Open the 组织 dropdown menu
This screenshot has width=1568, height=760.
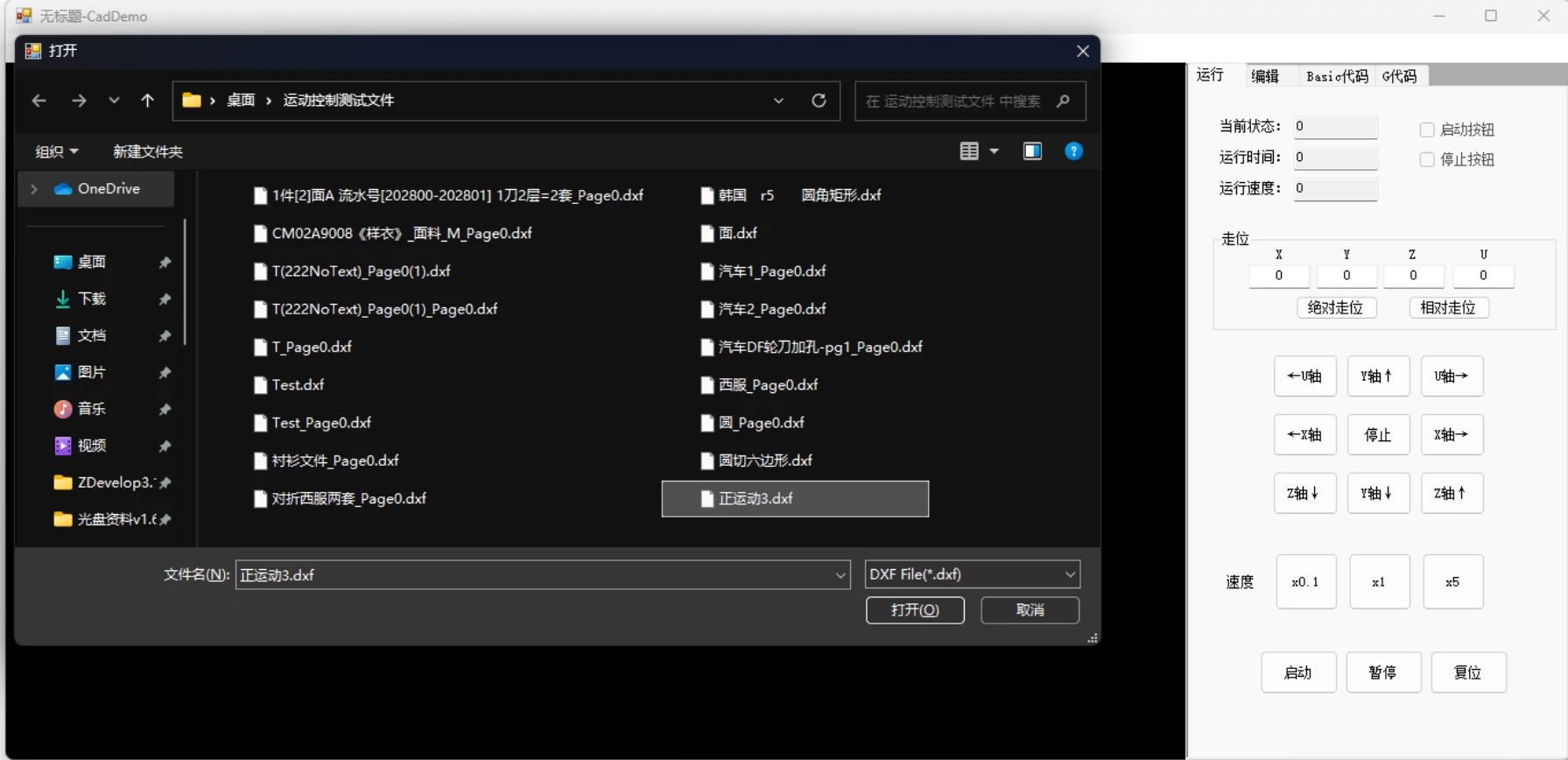(x=57, y=151)
